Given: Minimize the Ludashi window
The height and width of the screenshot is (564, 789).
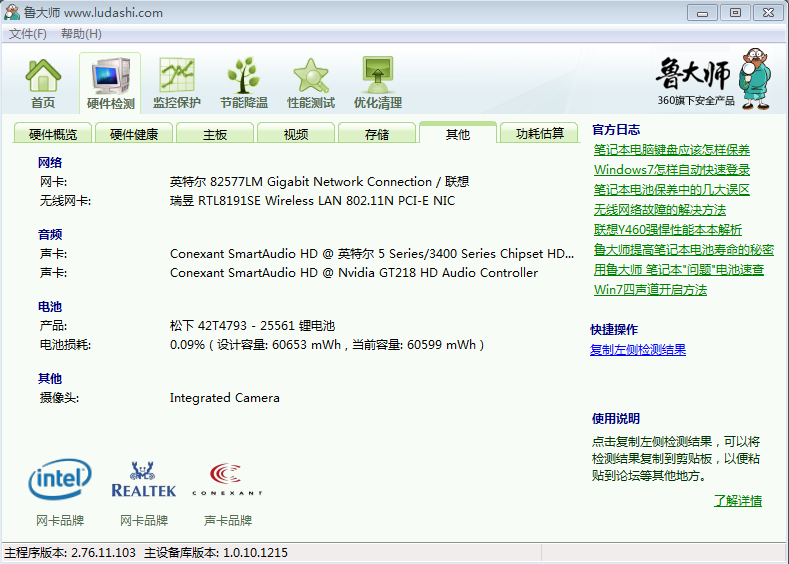Looking at the screenshot, I should [x=702, y=13].
